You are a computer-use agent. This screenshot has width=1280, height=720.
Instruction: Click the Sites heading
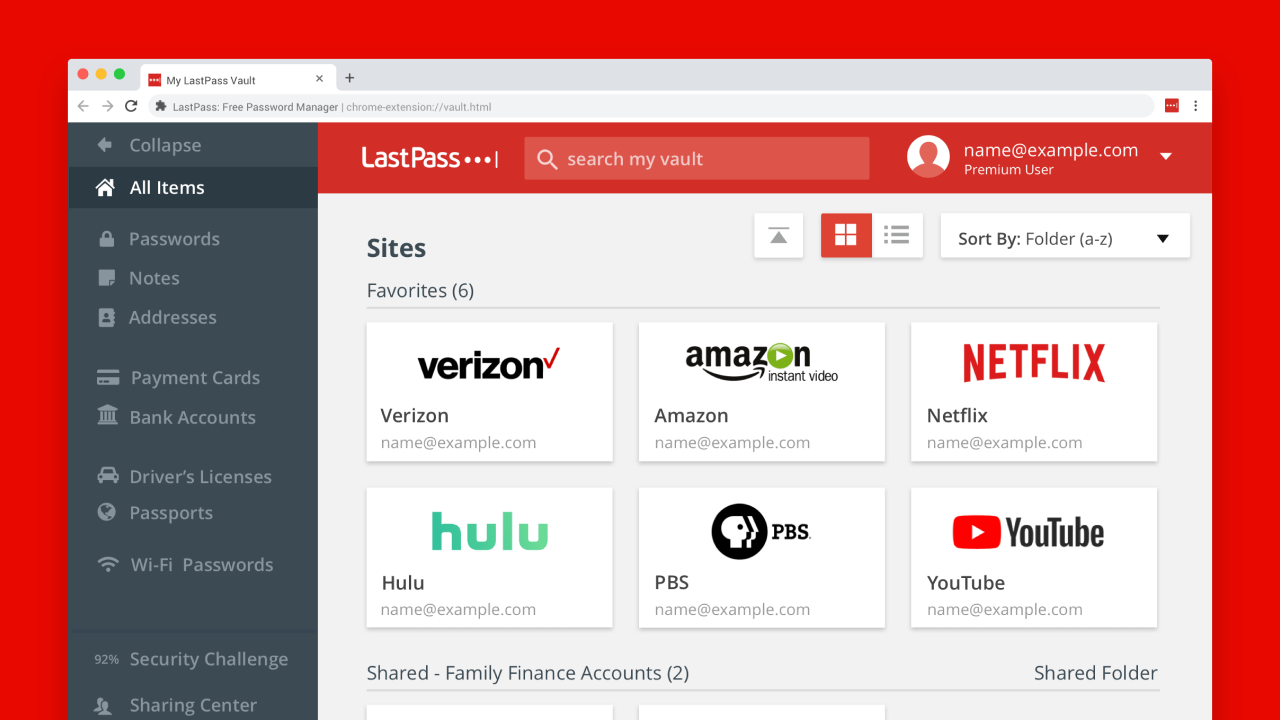(x=396, y=248)
